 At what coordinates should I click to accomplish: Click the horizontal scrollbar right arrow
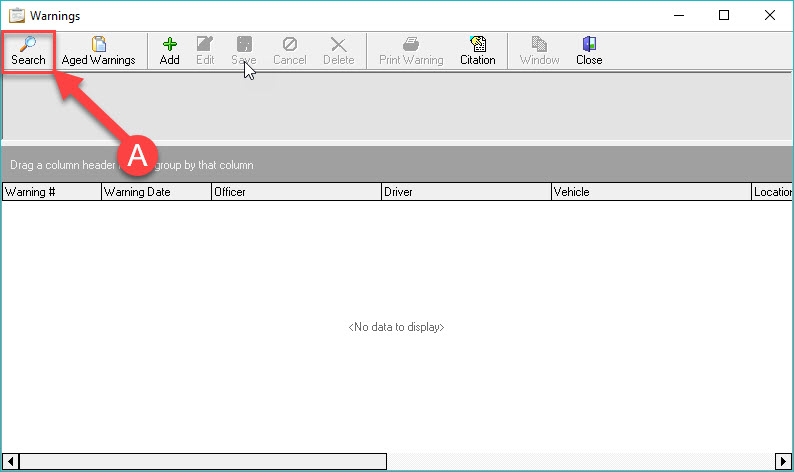(x=785, y=461)
